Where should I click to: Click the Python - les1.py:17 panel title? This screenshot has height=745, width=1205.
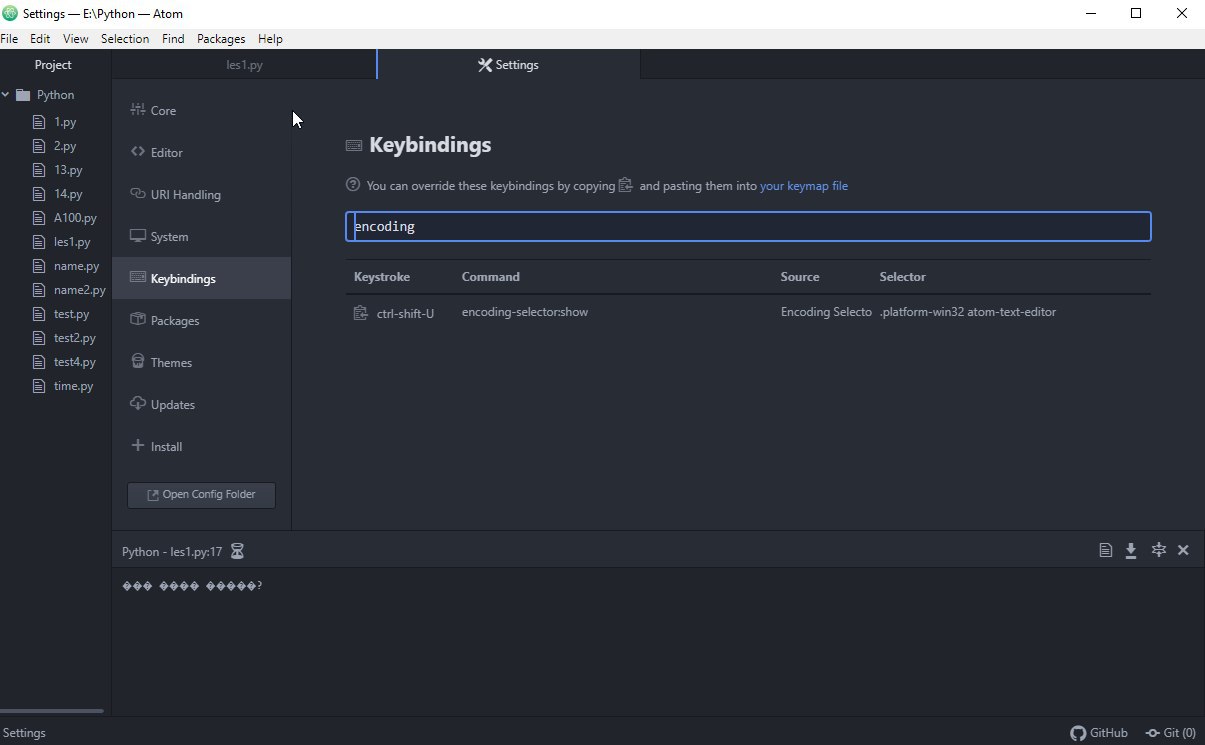coord(172,552)
